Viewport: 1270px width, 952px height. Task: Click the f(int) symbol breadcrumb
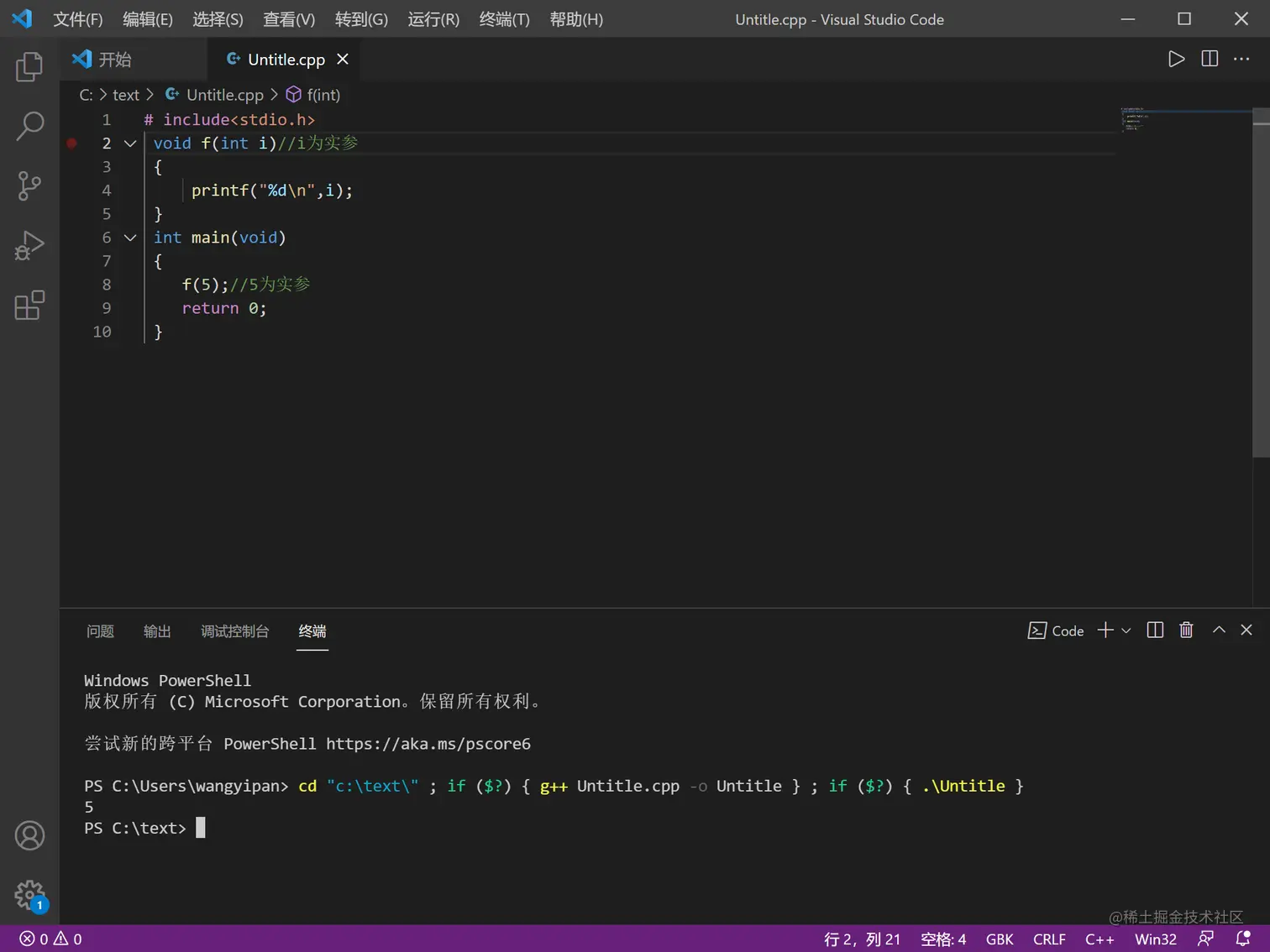point(313,95)
